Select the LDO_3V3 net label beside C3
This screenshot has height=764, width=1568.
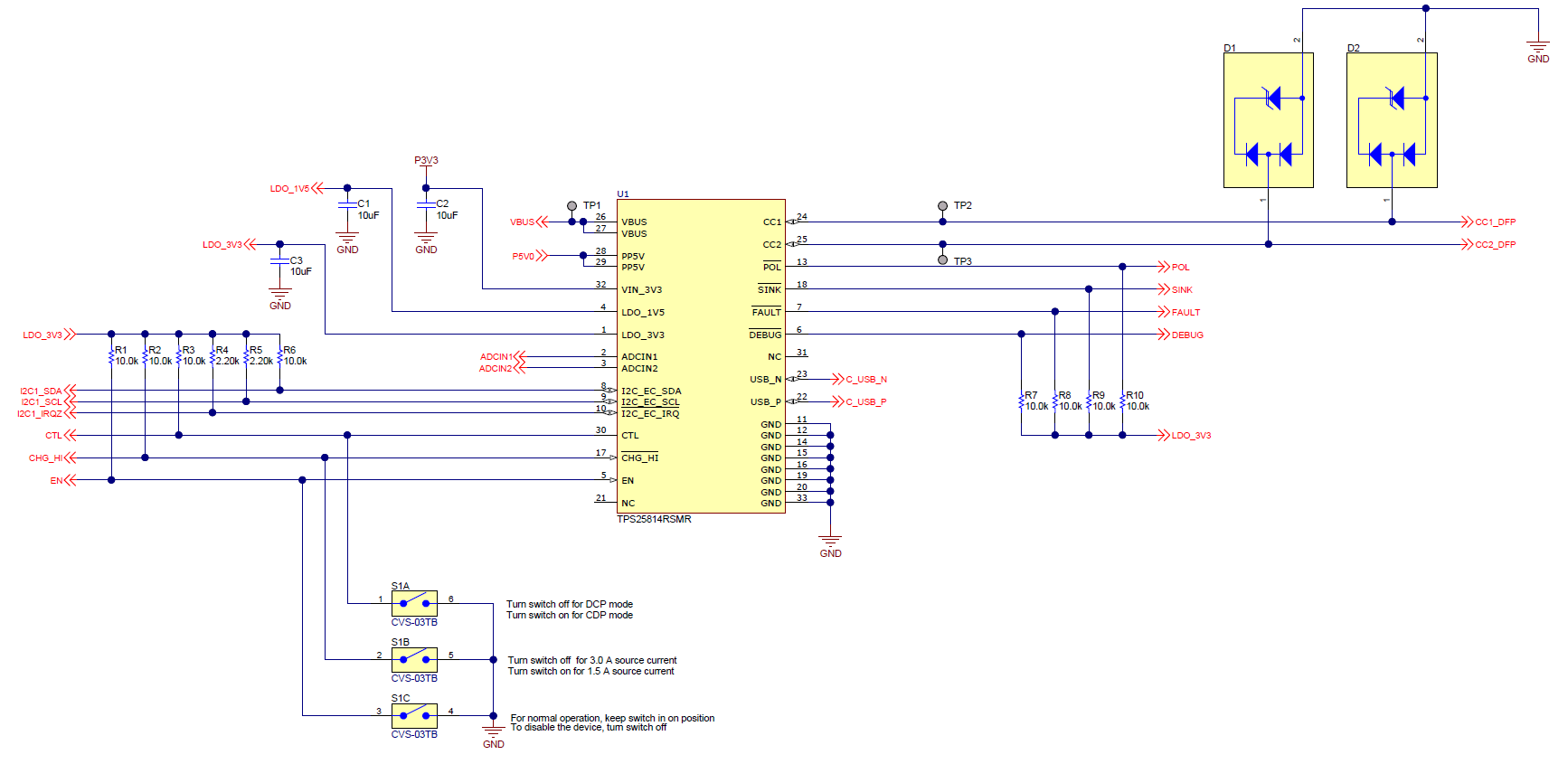coord(222,245)
